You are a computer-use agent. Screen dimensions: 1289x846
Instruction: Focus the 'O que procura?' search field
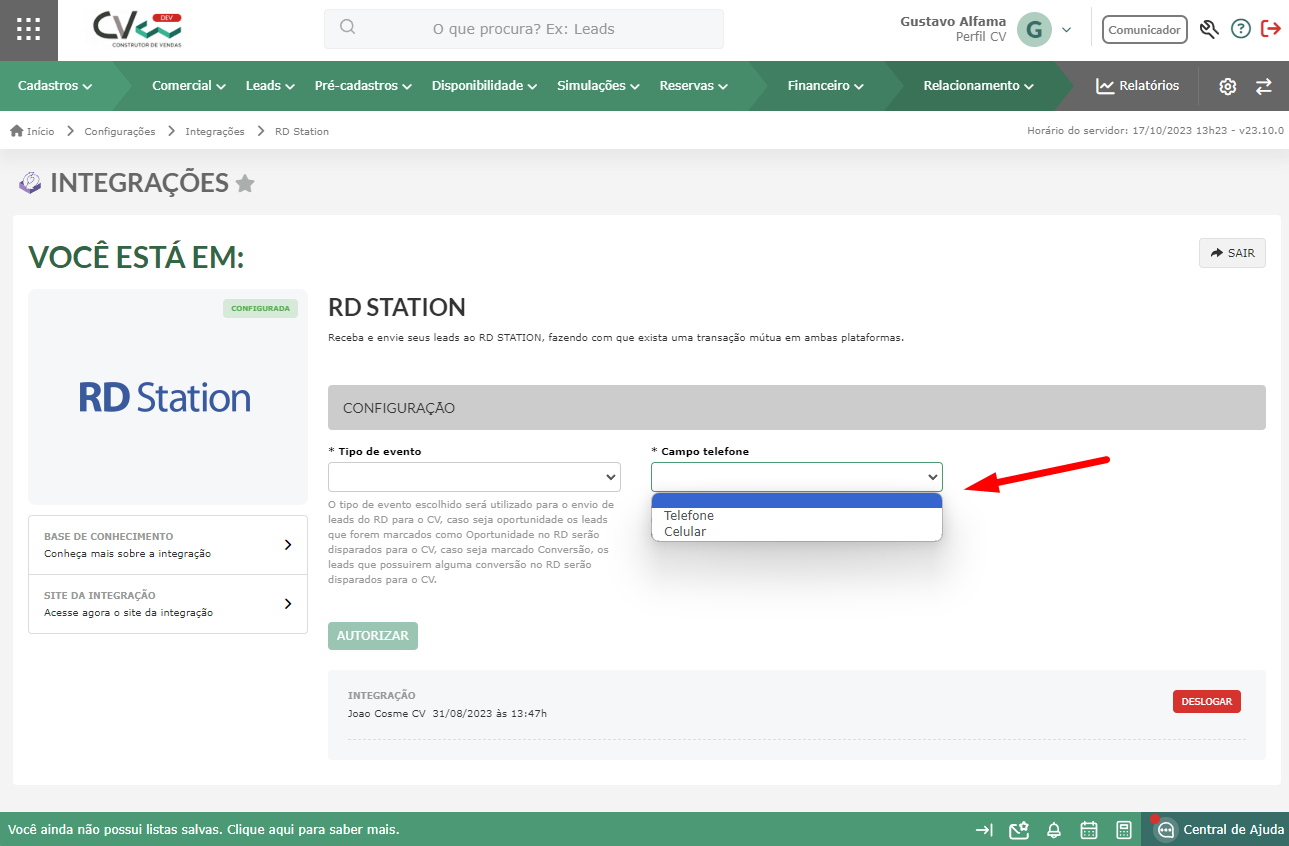[x=524, y=29]
